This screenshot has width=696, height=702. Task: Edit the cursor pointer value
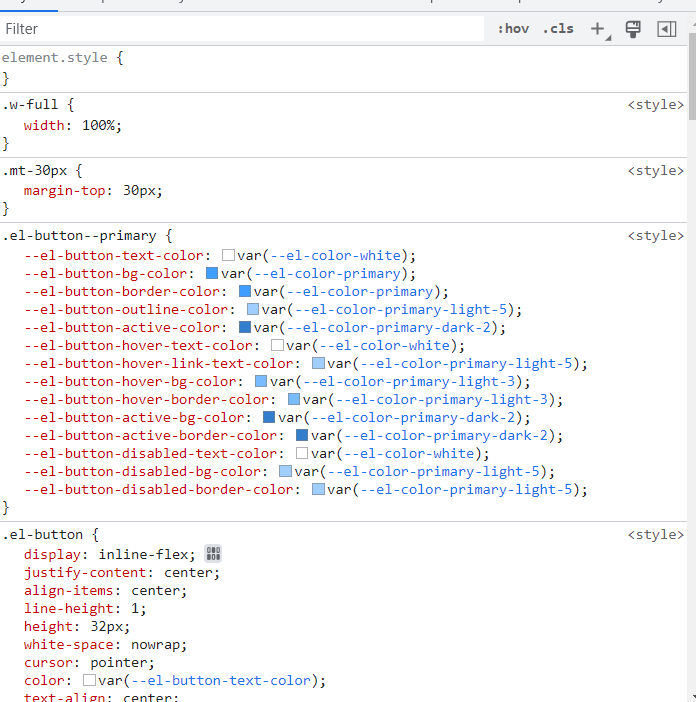coord(119,663)
